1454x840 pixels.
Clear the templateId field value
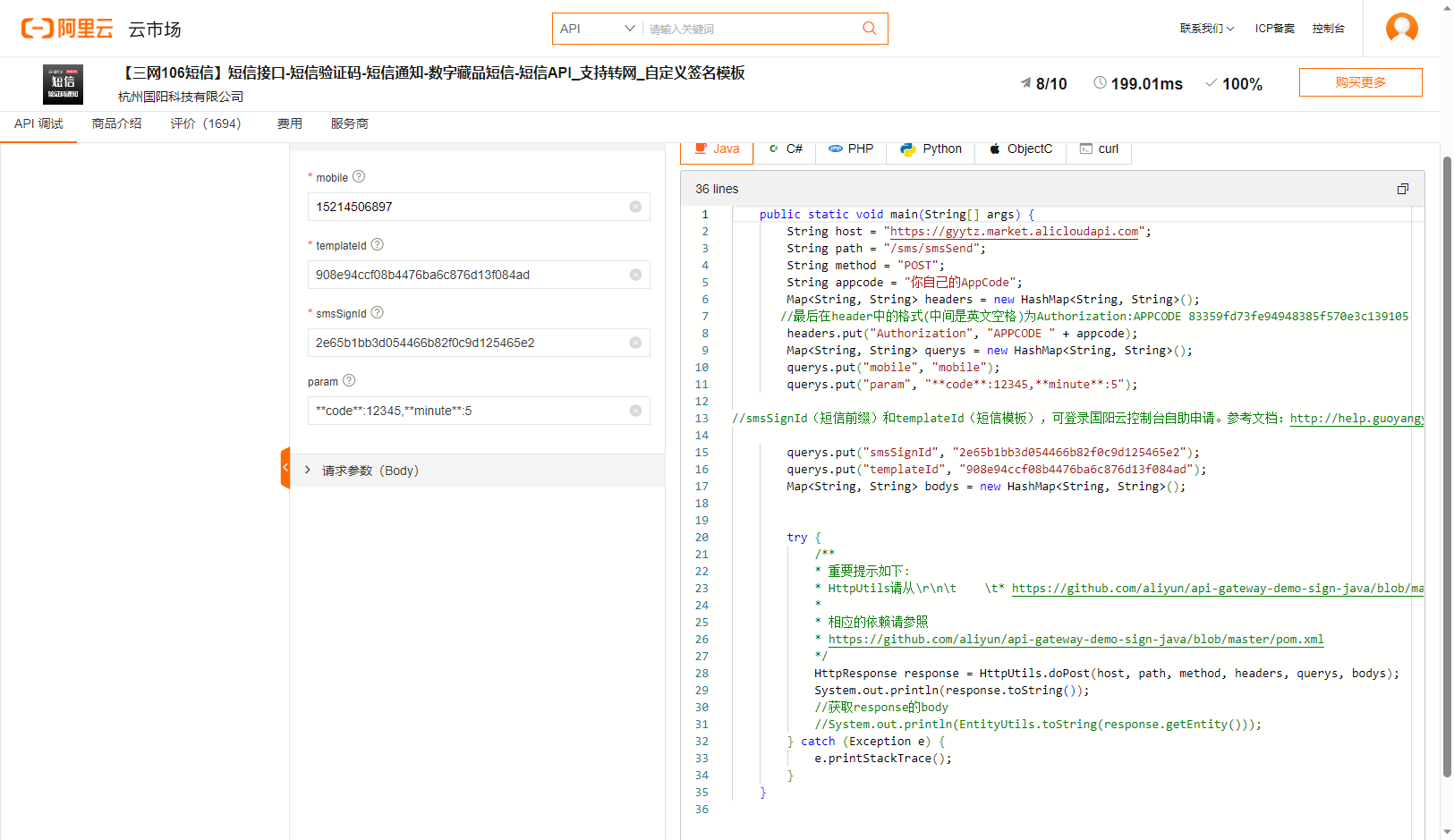pyautogui.click(x=635, y=275)
